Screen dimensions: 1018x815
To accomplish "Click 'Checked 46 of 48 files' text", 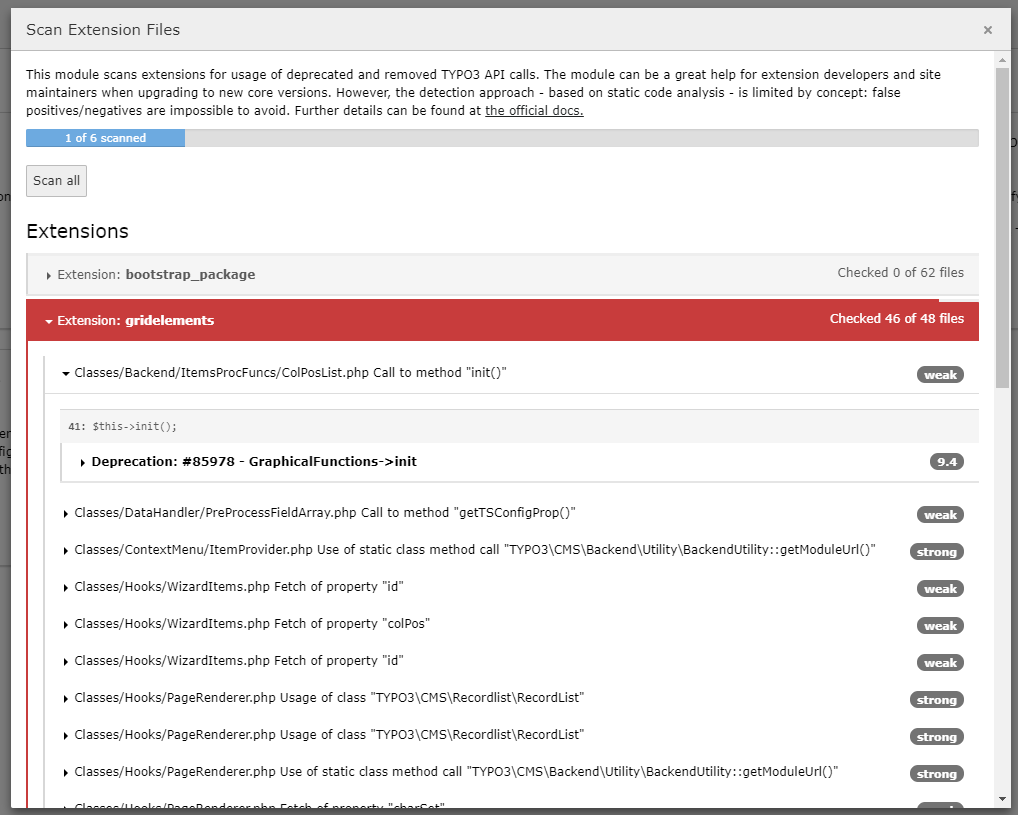I will [897, 319].
